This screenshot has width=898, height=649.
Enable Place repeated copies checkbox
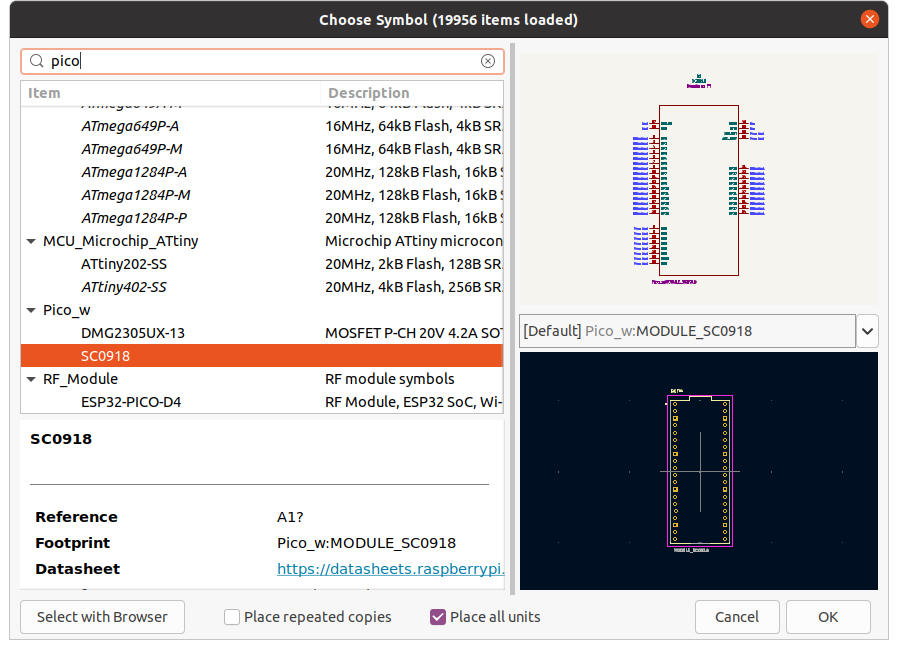[x=232, y=617]
